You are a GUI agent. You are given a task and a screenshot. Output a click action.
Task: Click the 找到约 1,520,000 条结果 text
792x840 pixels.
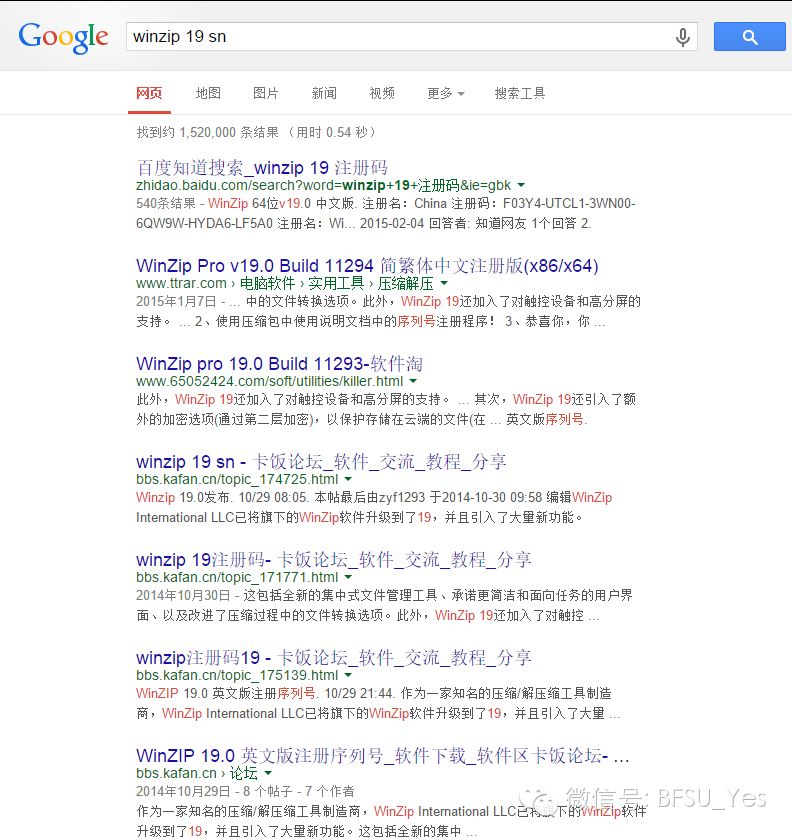coord(207,132)
